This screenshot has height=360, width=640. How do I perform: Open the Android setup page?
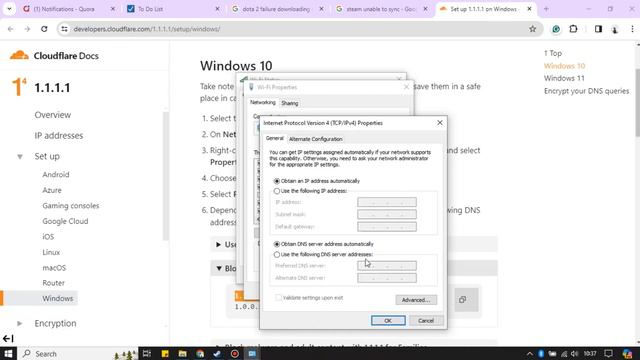point(56,175)
